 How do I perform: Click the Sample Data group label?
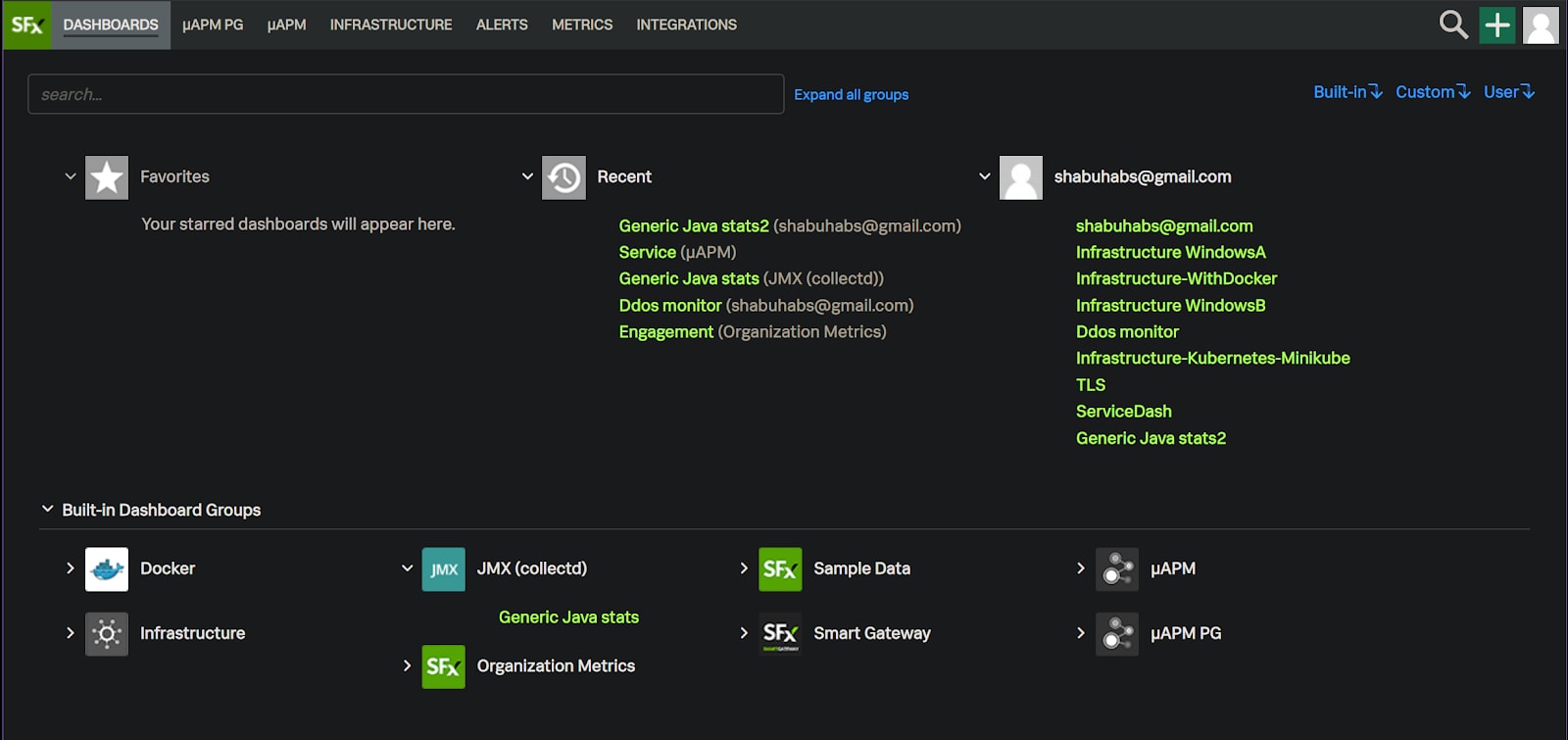tap(861, 568)
